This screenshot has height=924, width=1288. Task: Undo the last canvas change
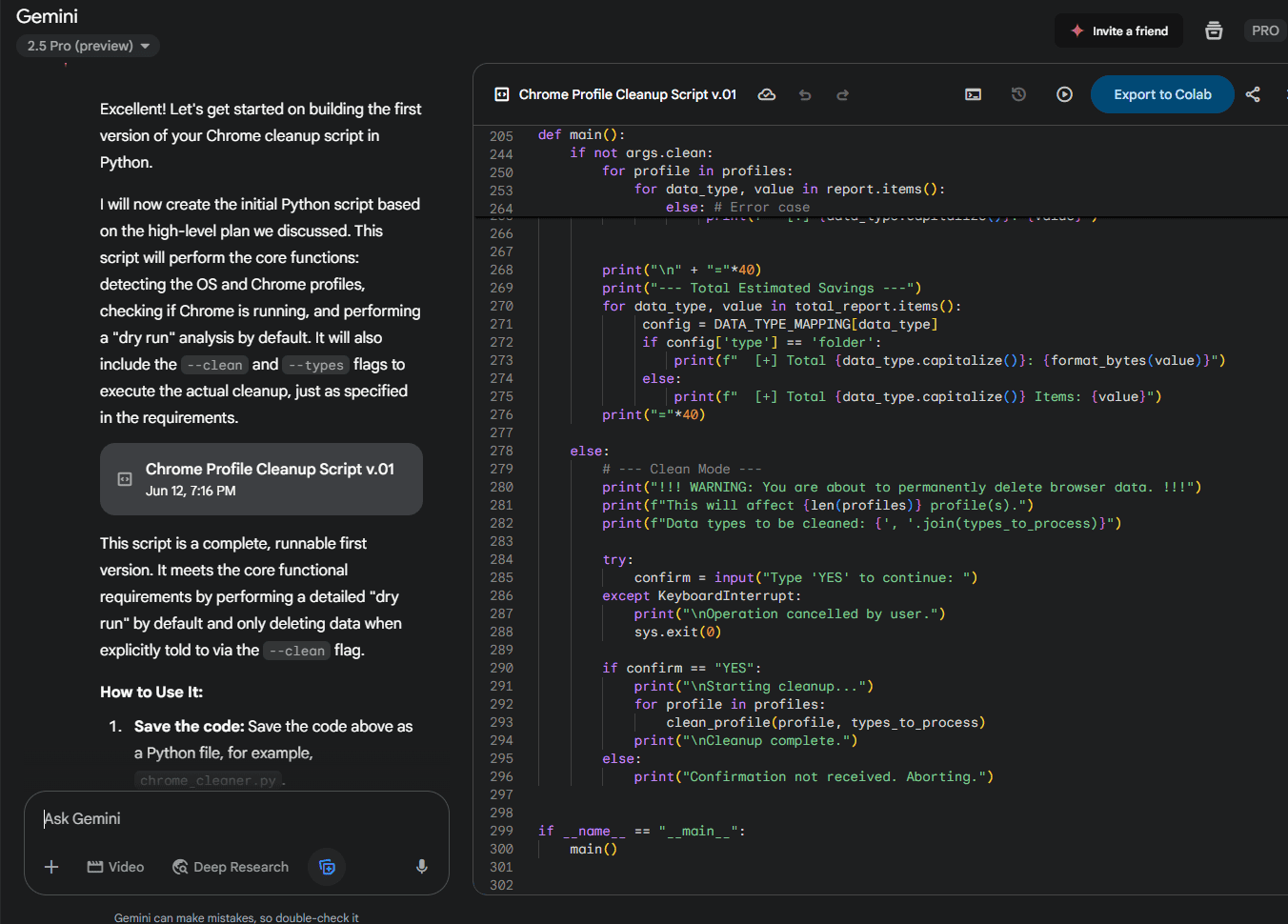(805, 94)
